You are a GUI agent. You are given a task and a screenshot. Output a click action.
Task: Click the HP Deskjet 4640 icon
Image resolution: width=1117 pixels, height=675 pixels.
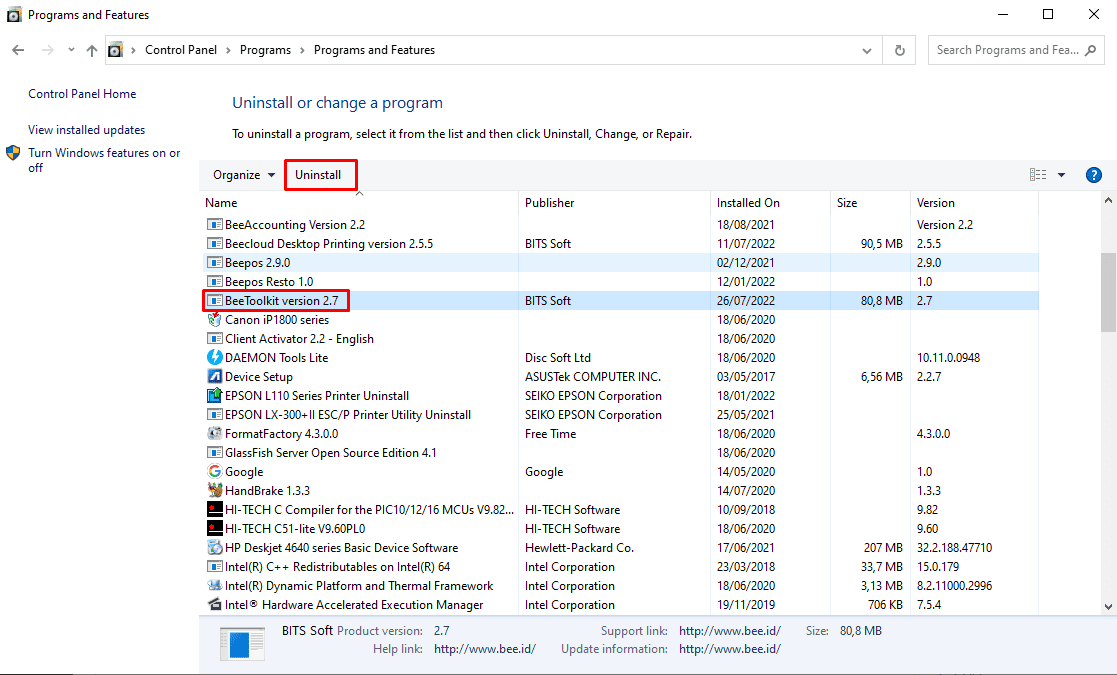[x=214, y=548]
